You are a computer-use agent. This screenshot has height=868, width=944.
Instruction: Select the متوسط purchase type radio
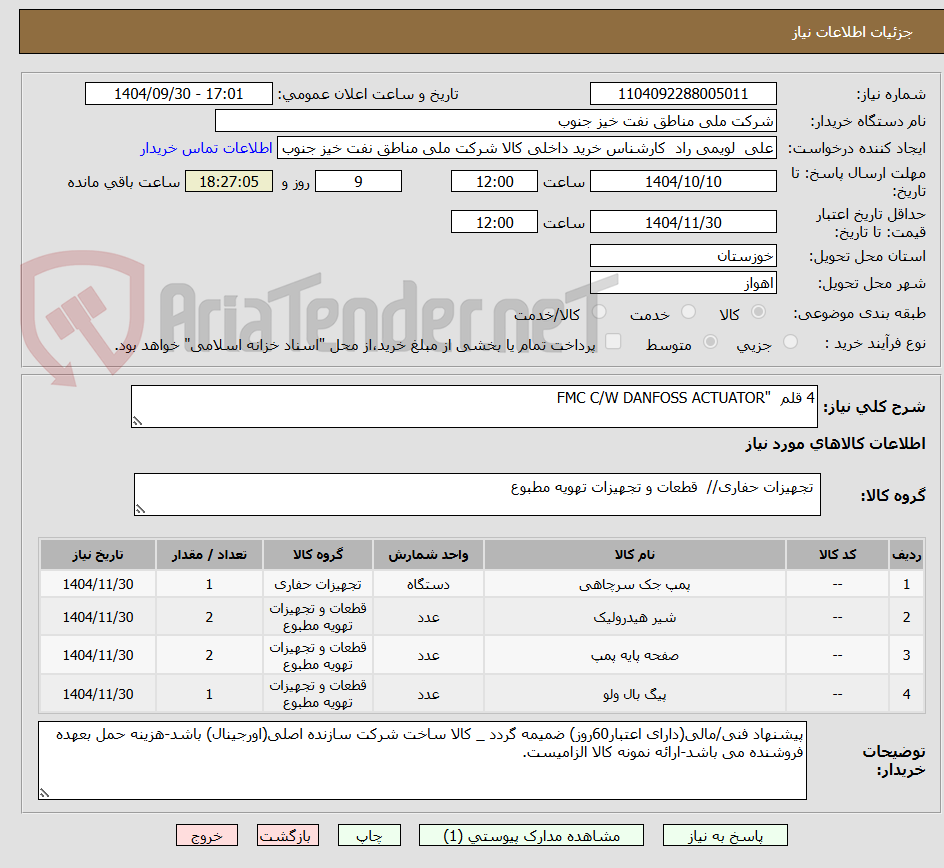click(710, 342)
